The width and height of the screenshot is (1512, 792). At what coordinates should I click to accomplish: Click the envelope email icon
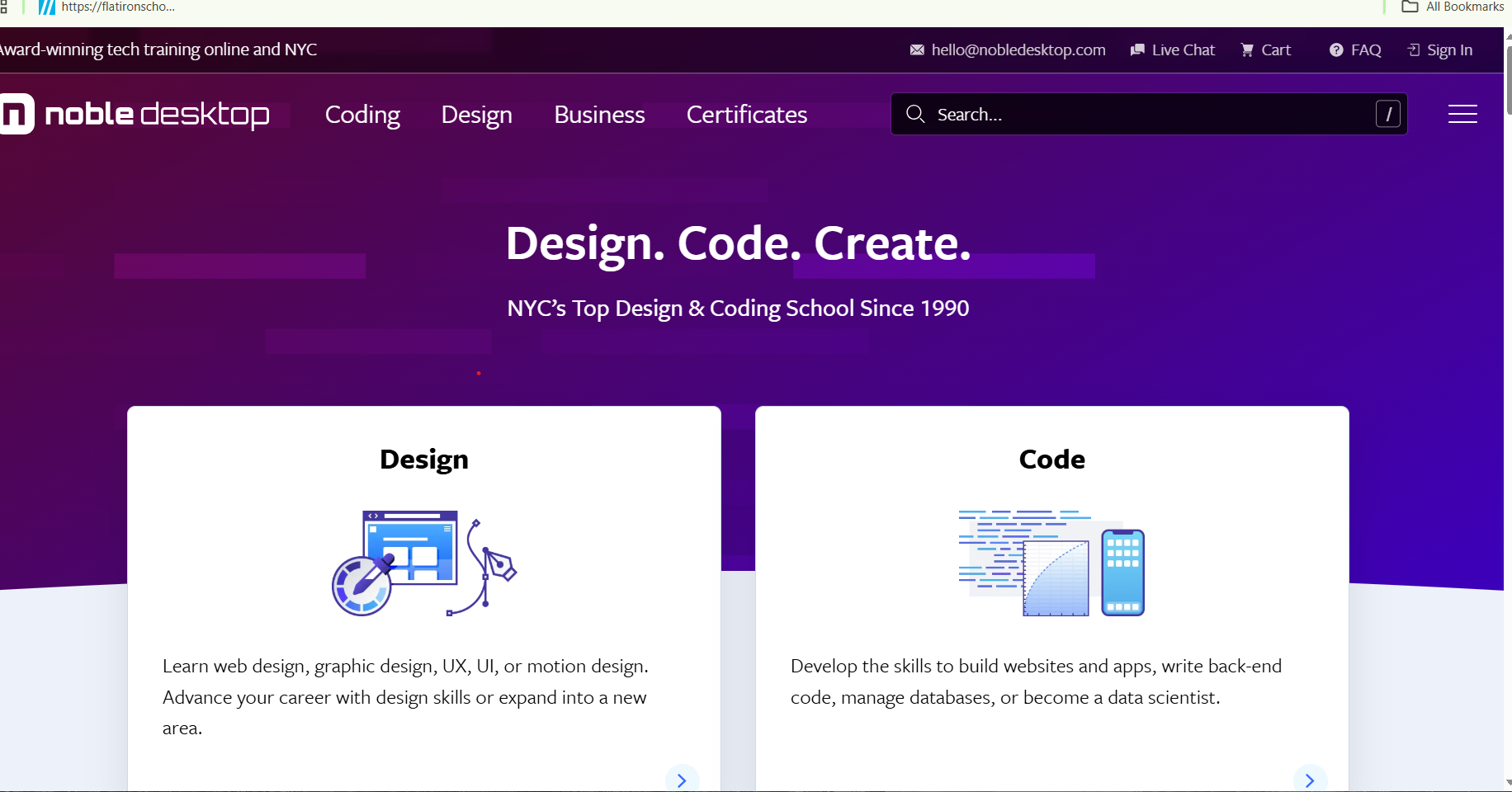pos(917,50)
